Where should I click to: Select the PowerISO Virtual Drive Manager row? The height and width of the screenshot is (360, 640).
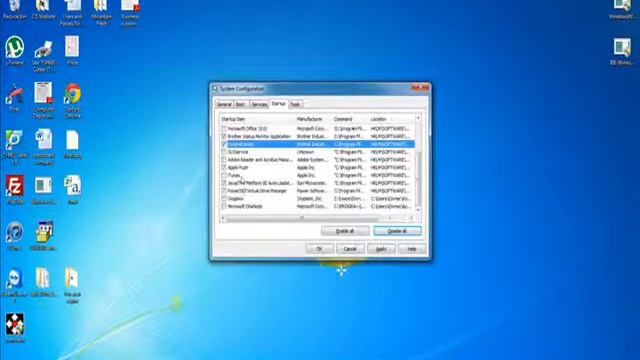tap(318, 191)
